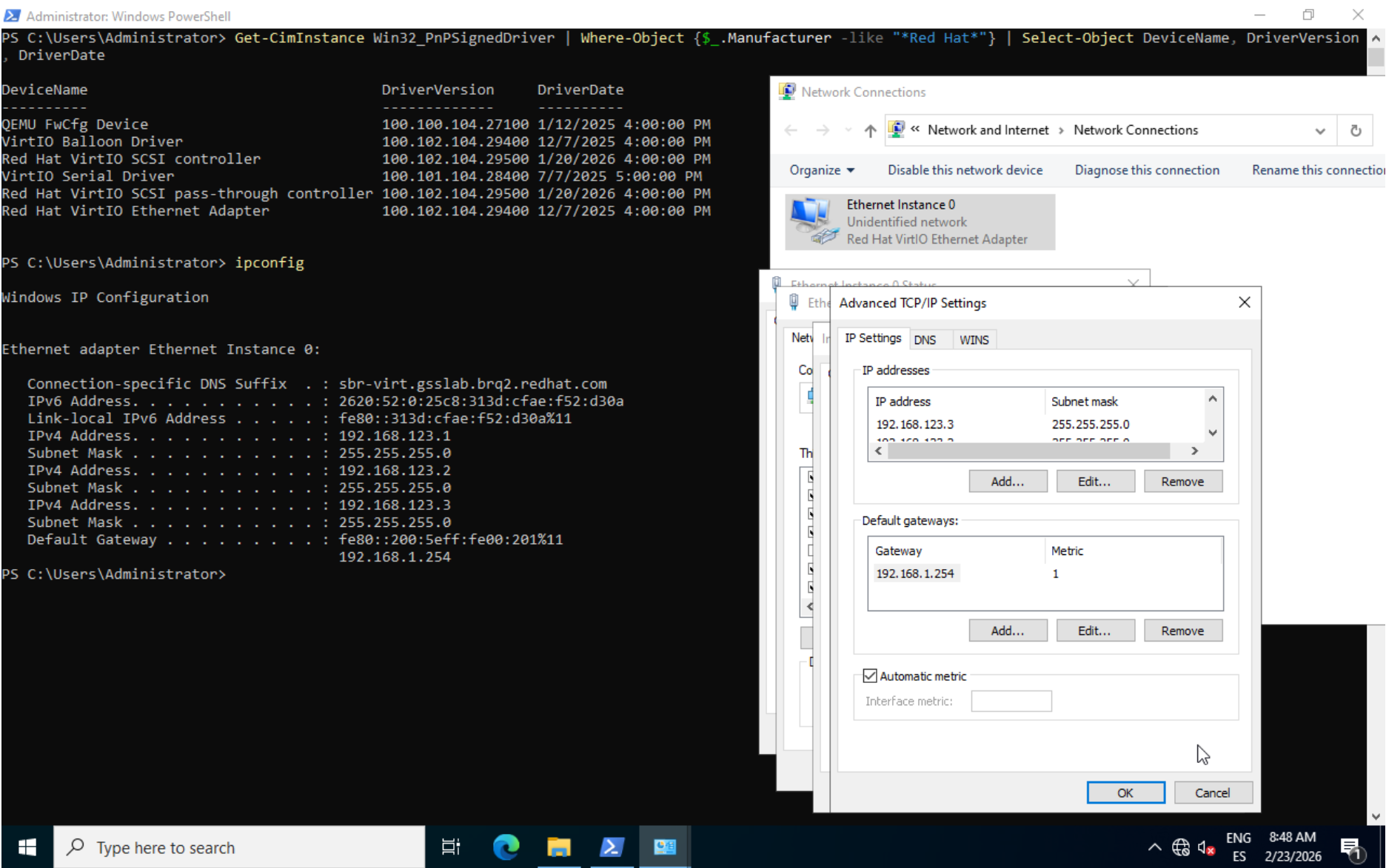The image size is (1386, 868).
Task: Expand the address bar history dropdown
Action: click(1319, 131)
